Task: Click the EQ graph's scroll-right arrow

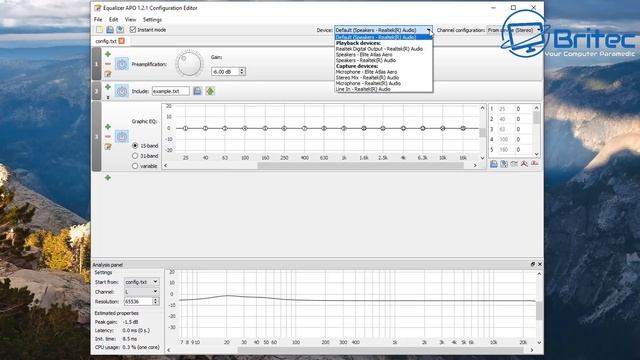Action: [475, 165]
